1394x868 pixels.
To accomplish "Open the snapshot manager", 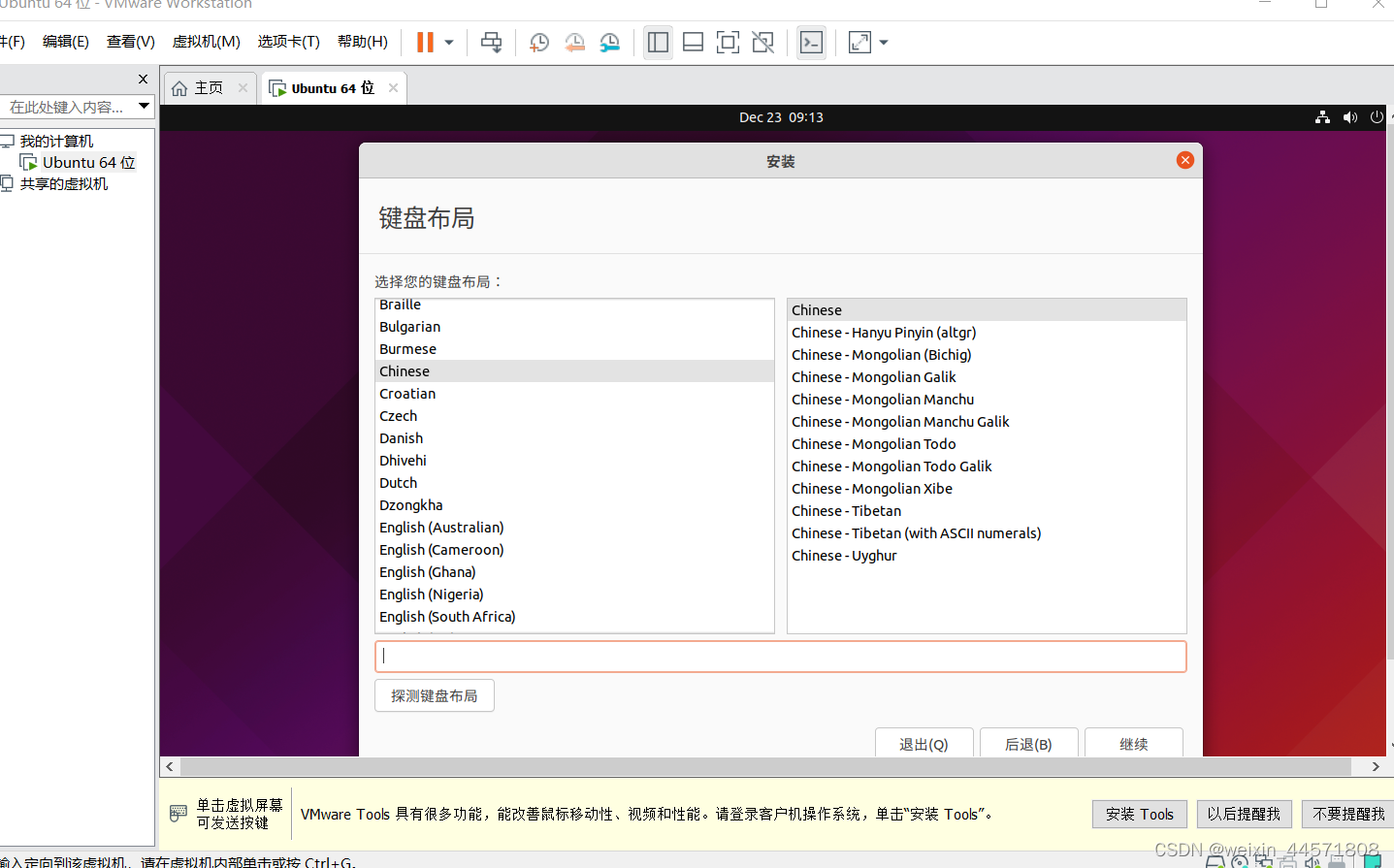I will [609, 43].
